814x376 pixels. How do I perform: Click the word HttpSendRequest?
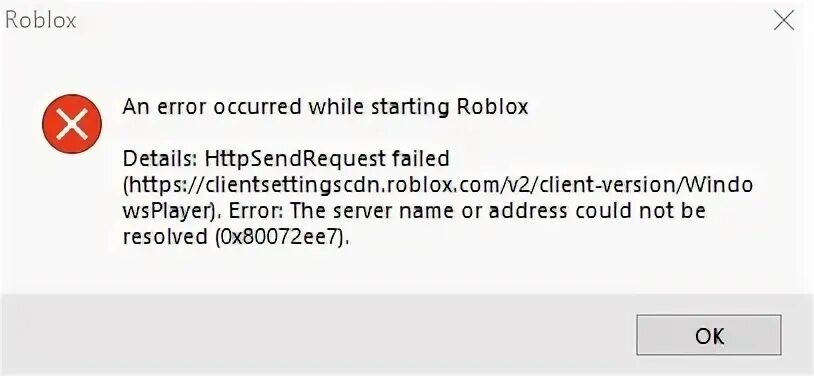[293, 160]
